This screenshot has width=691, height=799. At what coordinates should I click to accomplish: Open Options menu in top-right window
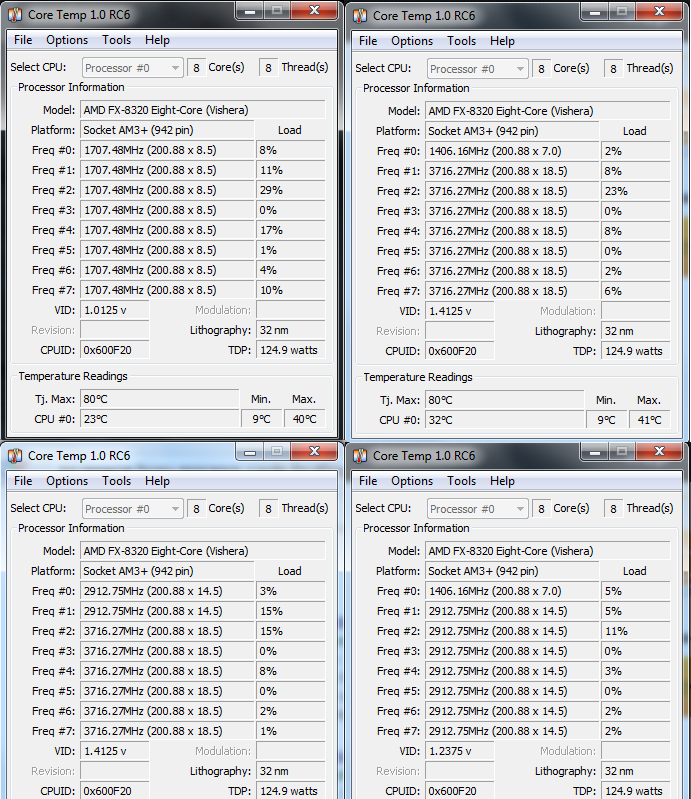point(412,41)
